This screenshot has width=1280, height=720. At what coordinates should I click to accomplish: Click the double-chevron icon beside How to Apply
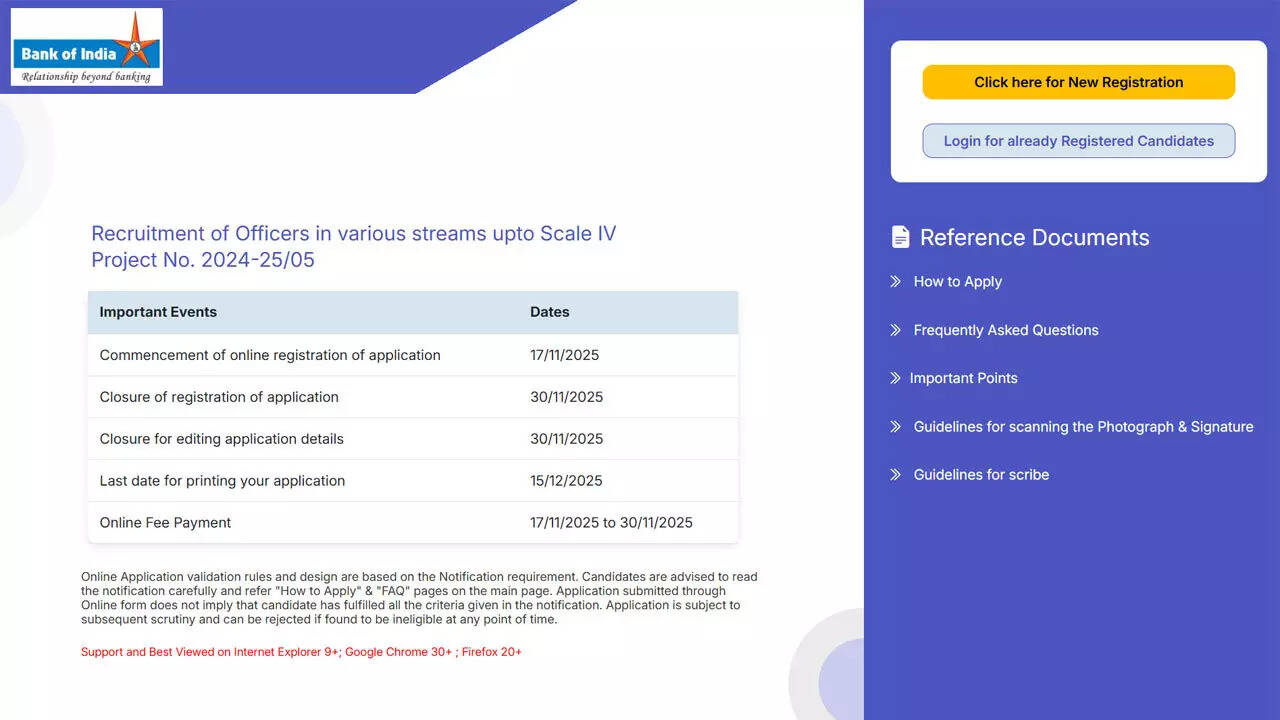pyautogui.click(x=895, y=282)
